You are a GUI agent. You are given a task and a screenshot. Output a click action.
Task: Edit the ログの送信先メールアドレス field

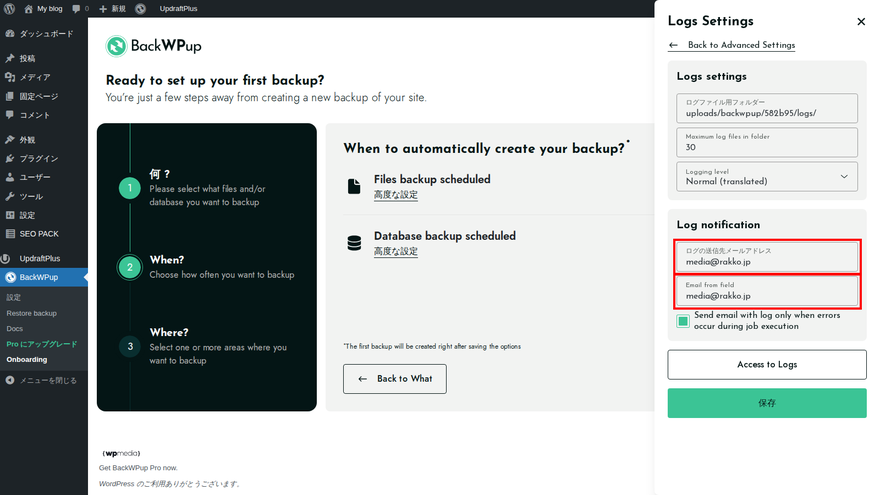click(767, 257)
